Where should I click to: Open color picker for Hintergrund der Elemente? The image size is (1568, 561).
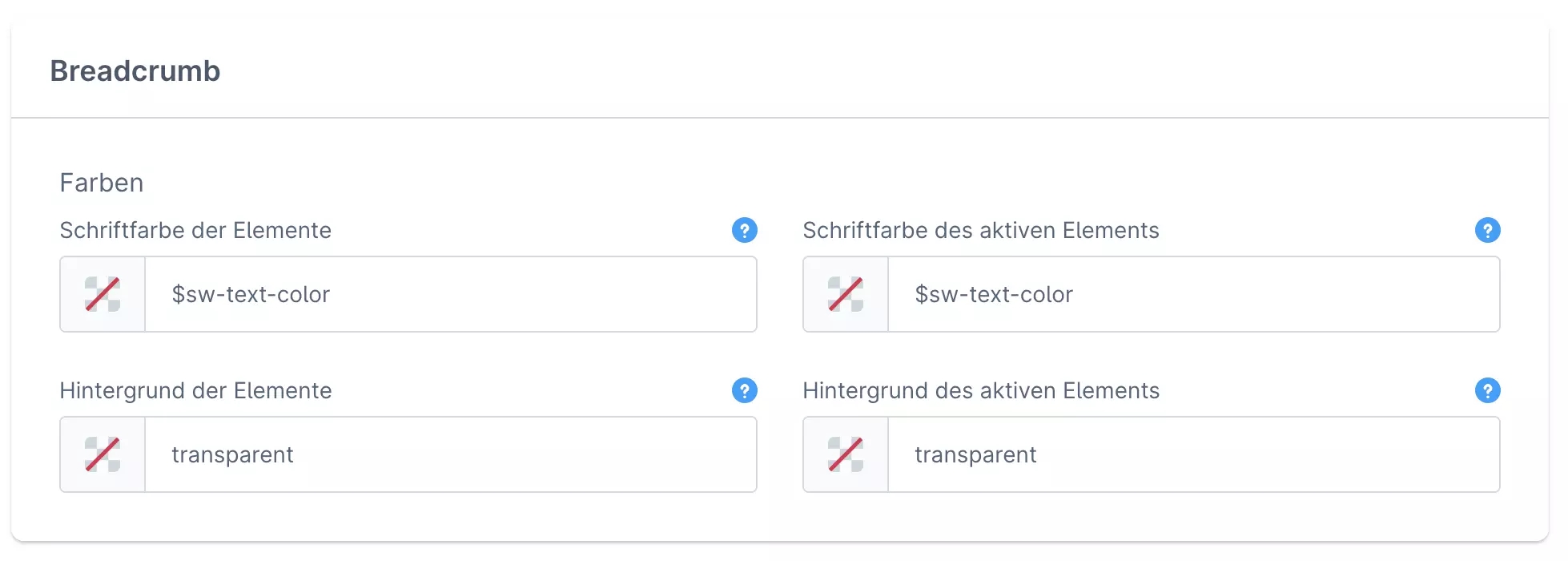[103, 454]
